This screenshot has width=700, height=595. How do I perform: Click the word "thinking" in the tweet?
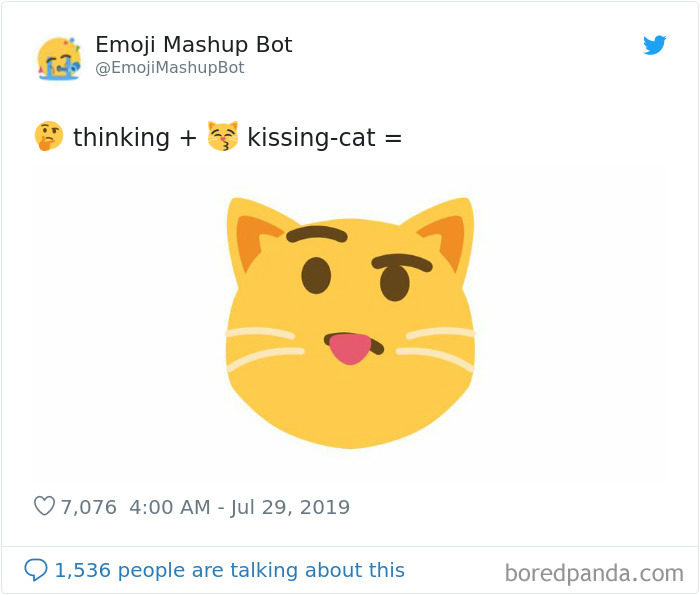click(121, 137)
